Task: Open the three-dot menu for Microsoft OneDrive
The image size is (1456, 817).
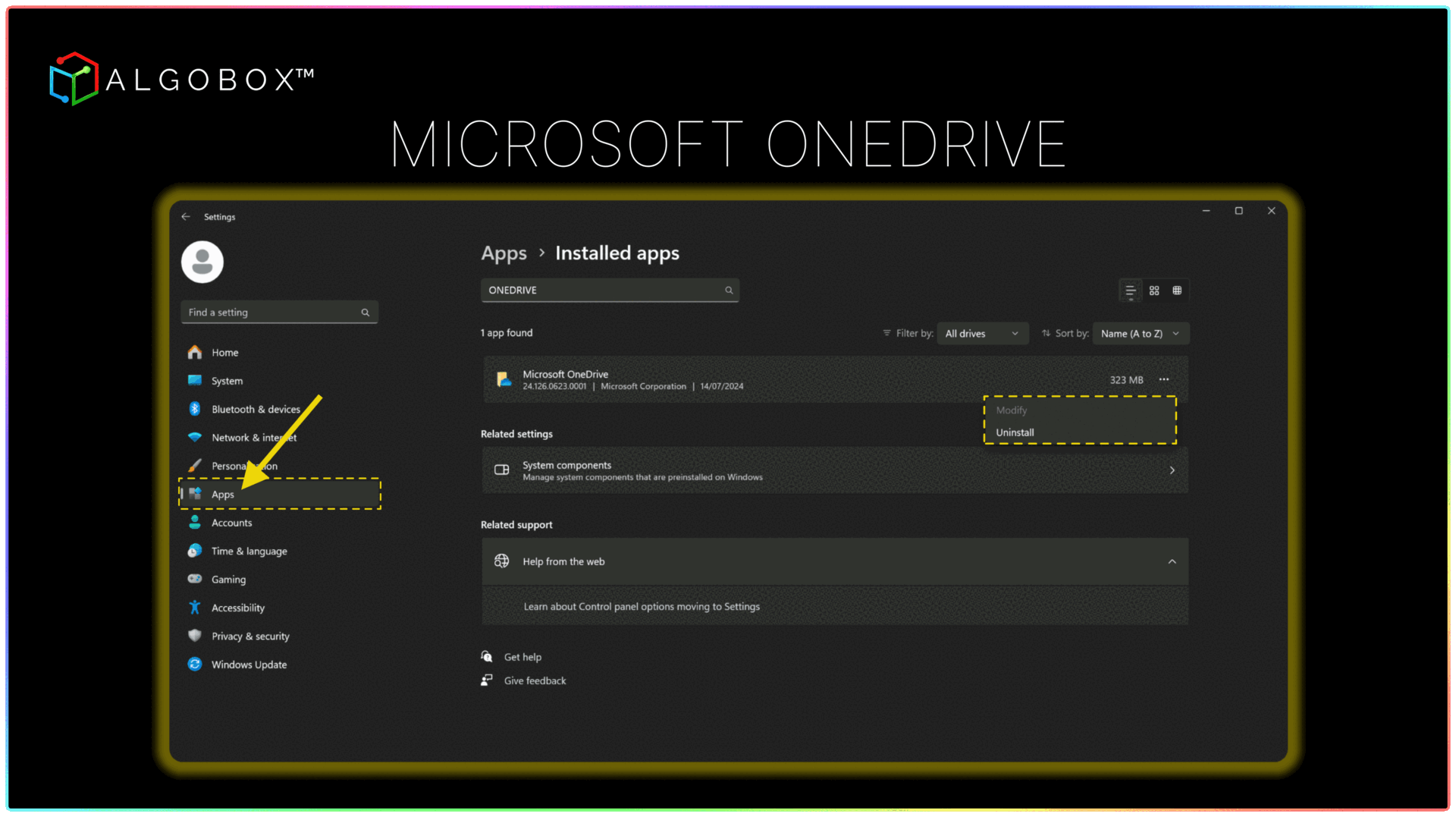Action: point(1164,379)
